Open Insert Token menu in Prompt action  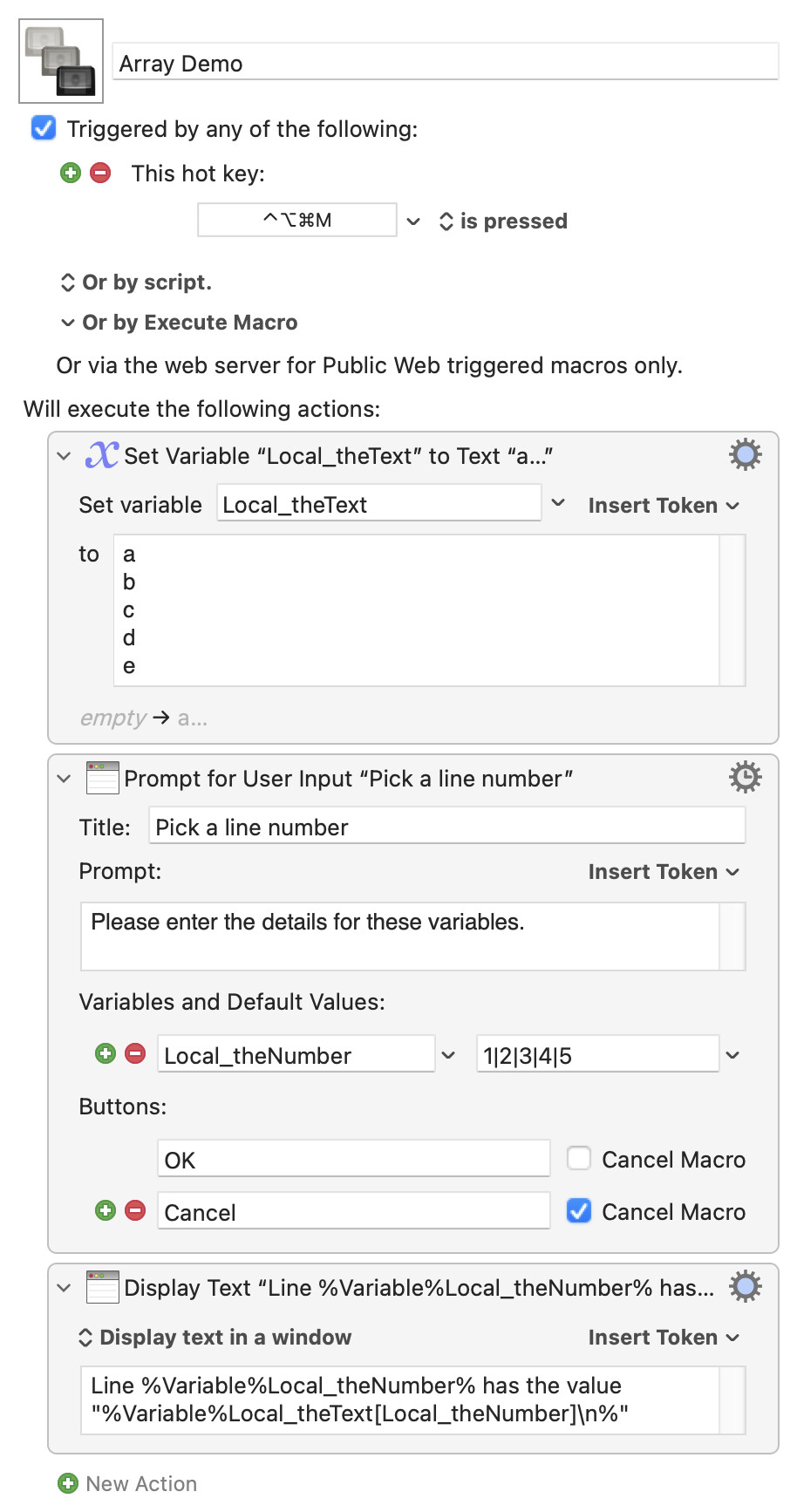[663, 872]
